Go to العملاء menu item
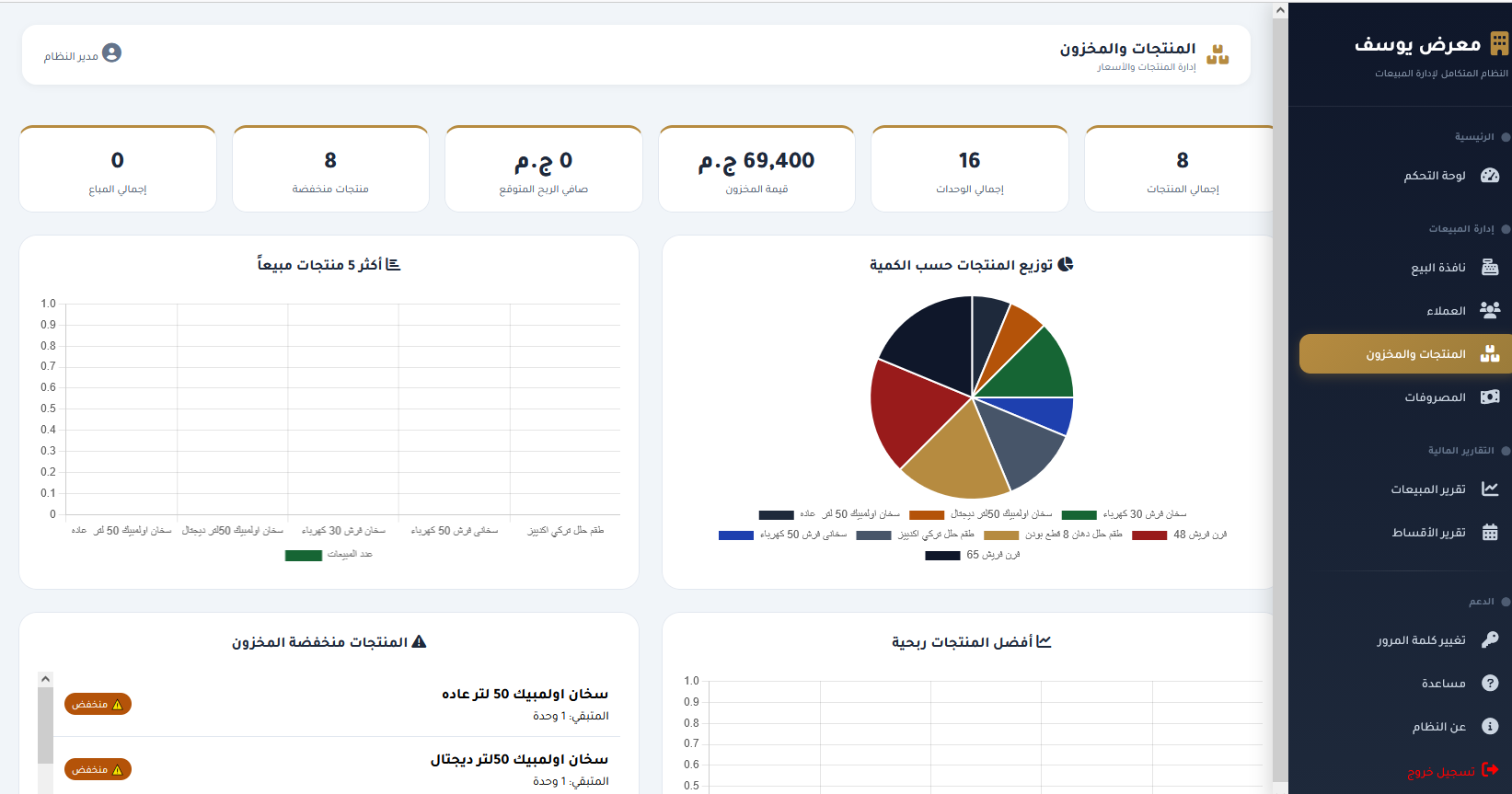The image size is (1512, 794). point(1405,311)
